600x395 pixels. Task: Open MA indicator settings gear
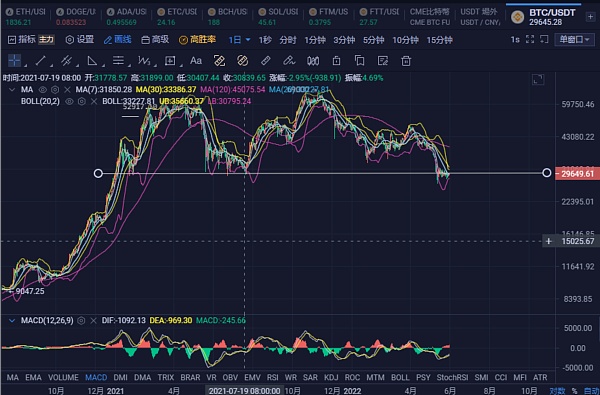pos(55,90)
